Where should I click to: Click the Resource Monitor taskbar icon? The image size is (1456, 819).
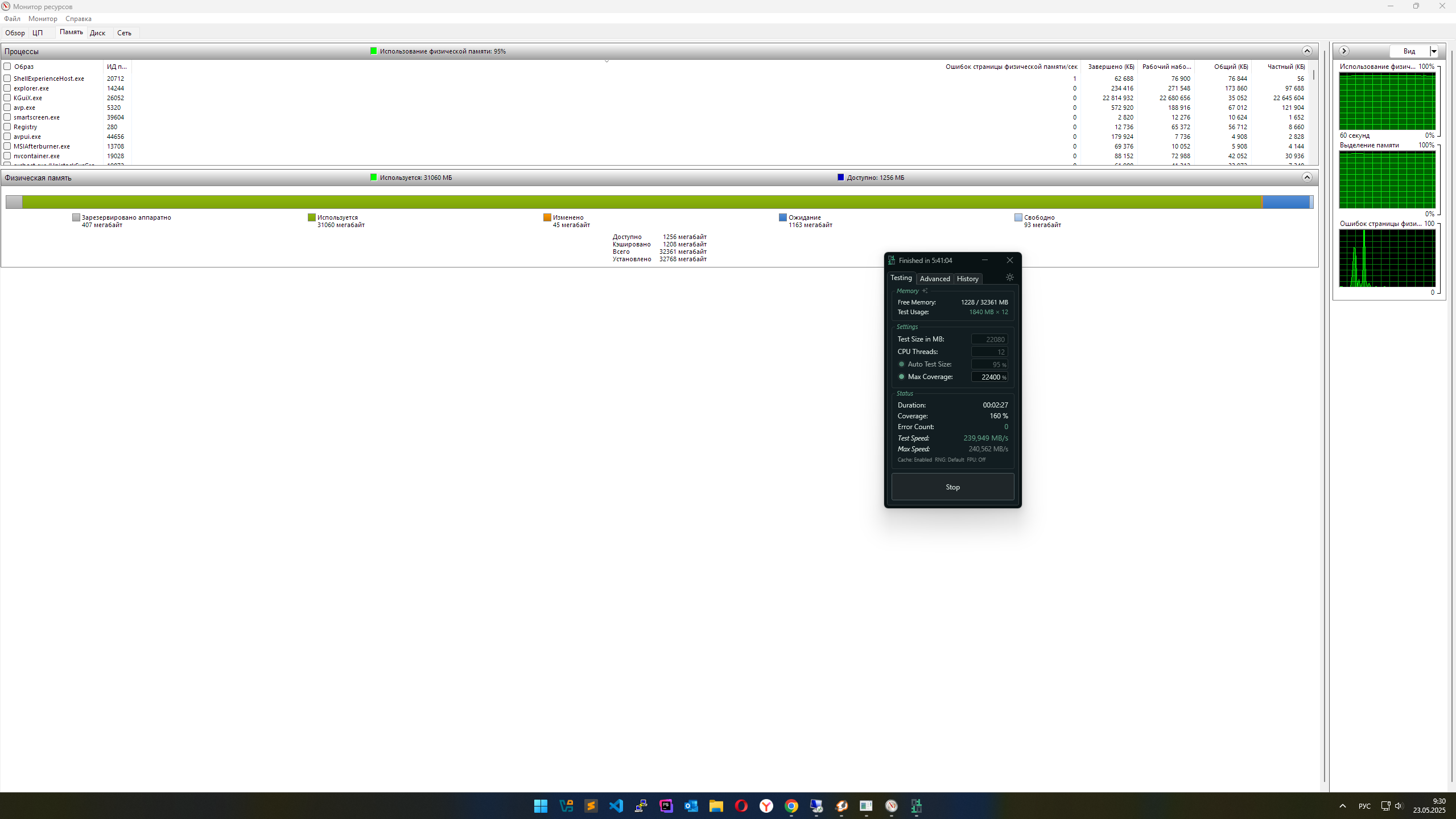891,806
